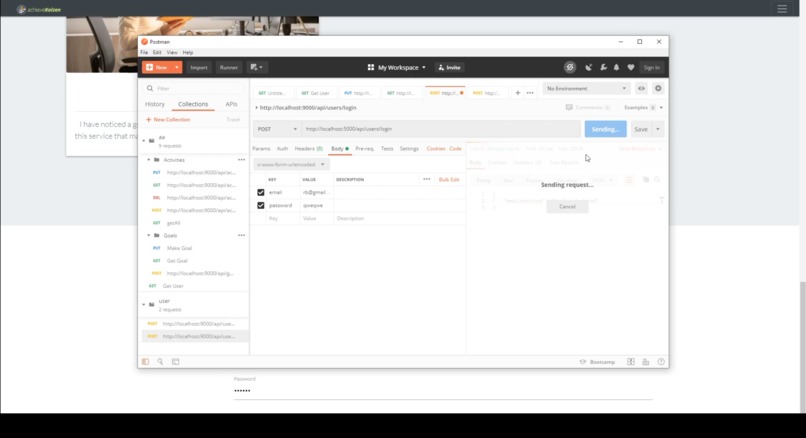Open the tab options three-dot menu
The image size is (806, 438).
coord(530,93)
